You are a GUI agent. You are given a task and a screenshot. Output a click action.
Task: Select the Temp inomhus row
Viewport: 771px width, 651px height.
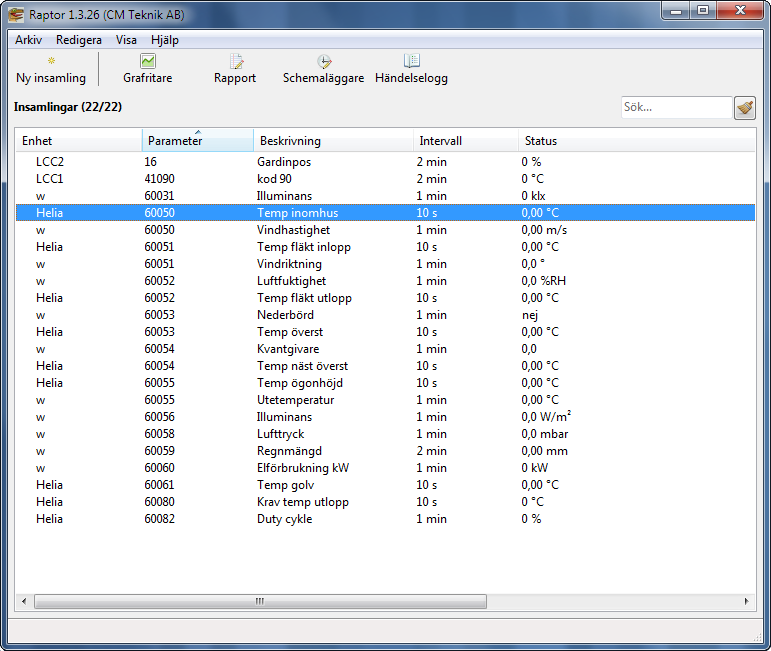point(386,213)
